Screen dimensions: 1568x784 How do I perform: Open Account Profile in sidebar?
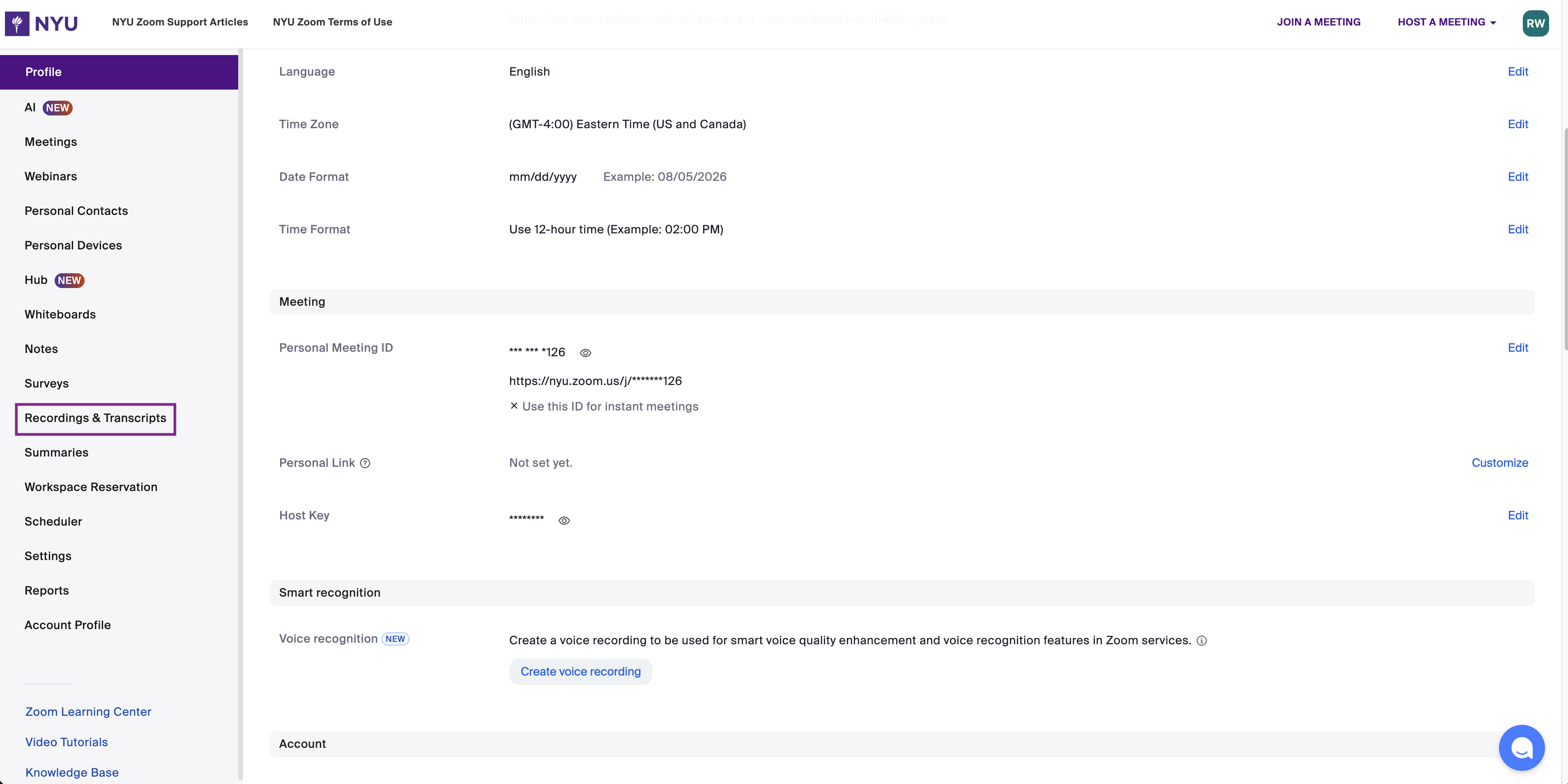68,625
